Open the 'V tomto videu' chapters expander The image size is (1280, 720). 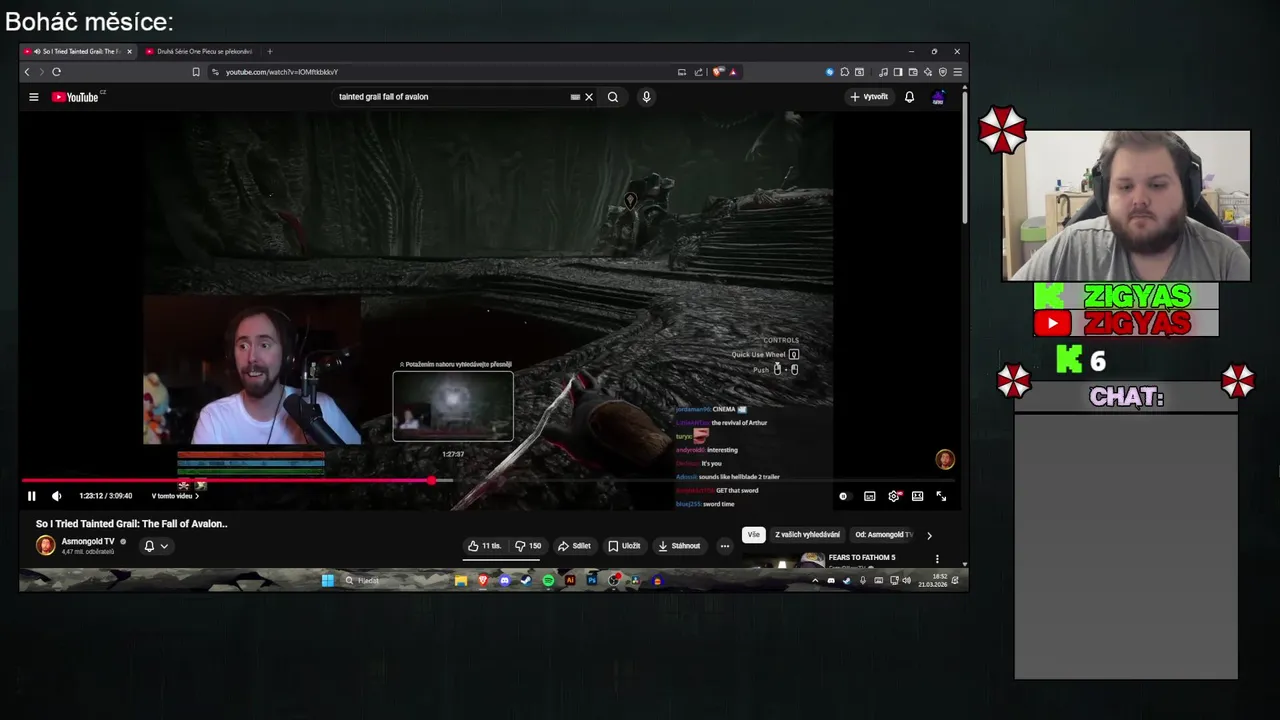(175, 496)
